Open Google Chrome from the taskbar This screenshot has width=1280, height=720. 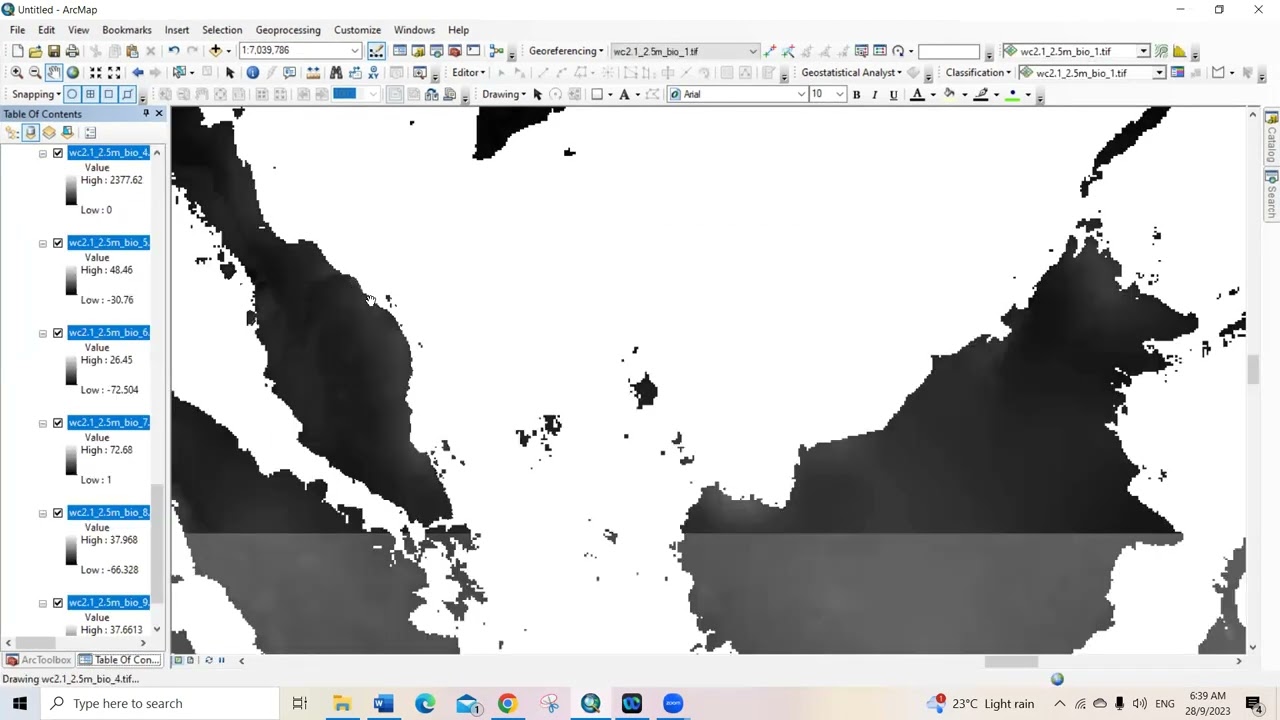[507, 704]
